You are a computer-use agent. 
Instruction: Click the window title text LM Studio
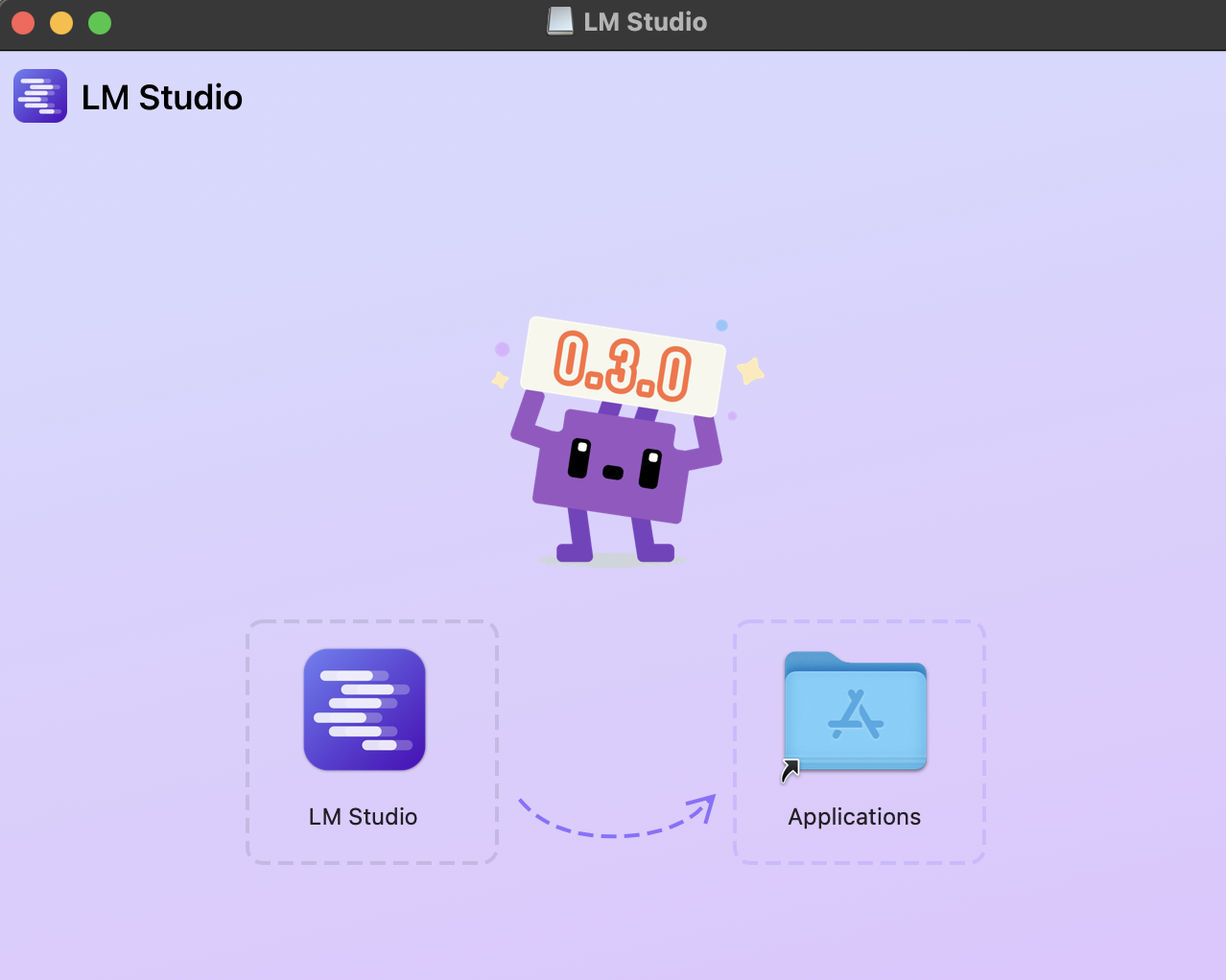[x=645, y=21]
